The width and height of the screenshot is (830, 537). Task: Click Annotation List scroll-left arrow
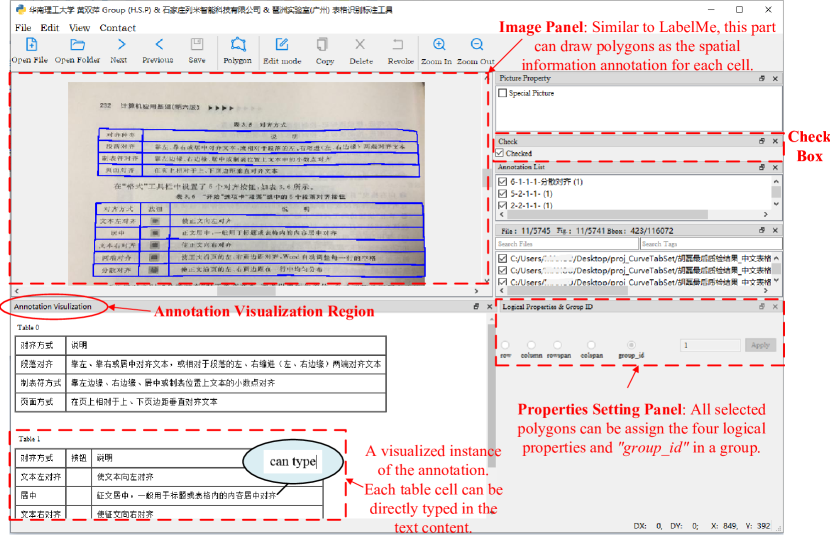[x=502, y=214]
